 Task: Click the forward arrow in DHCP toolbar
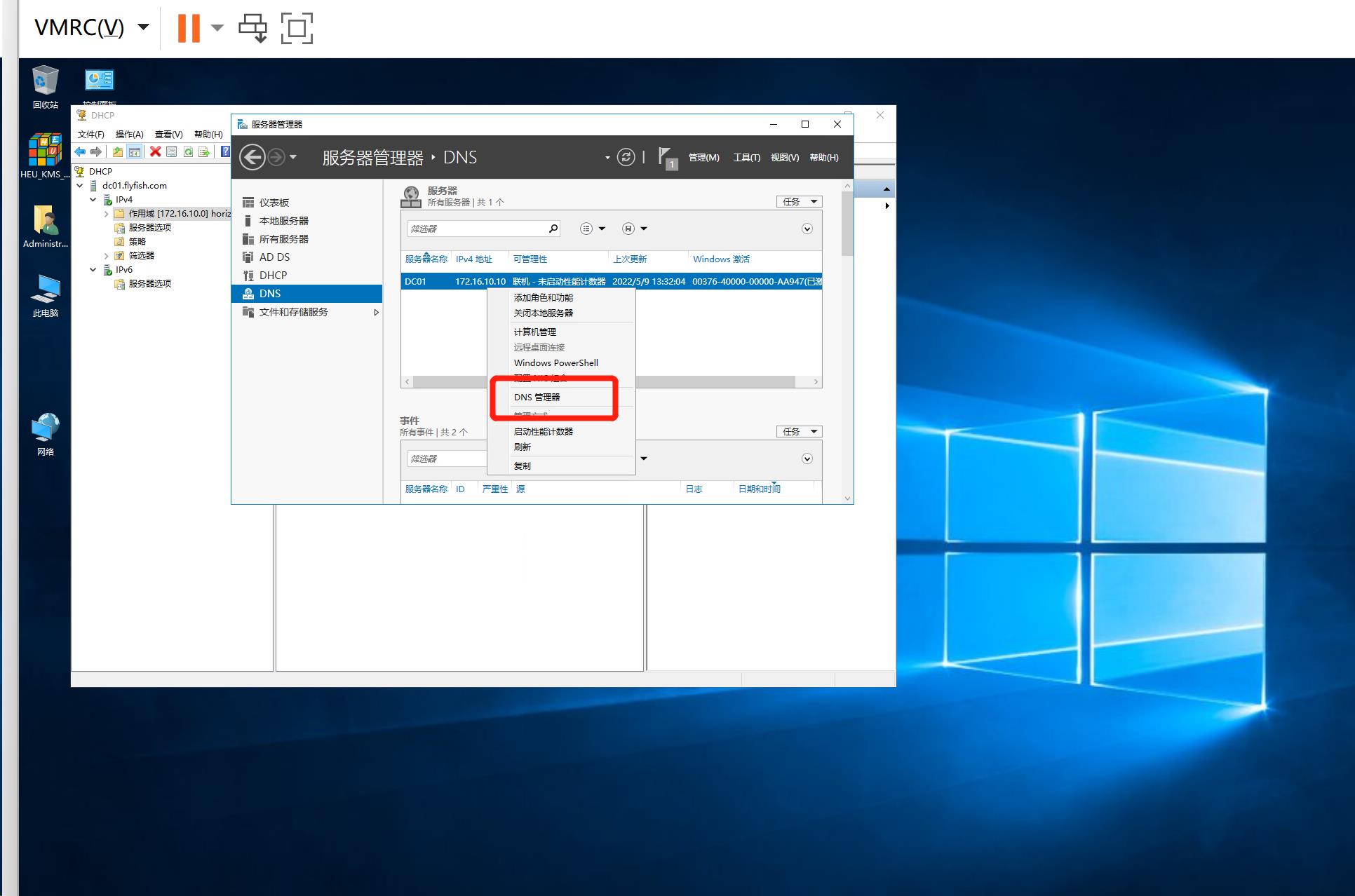tap(96, 151)
